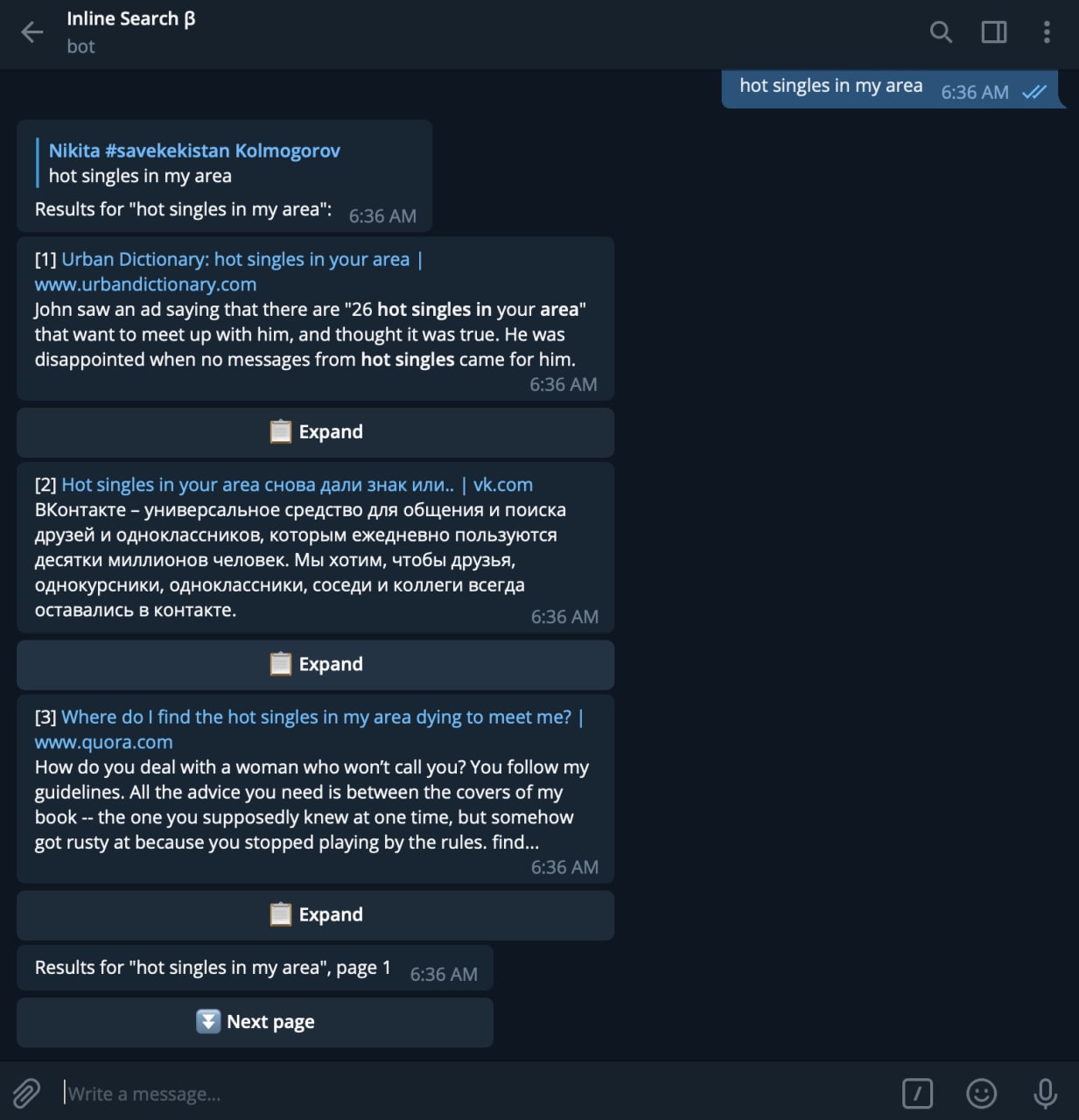Open the www.quora.com link

[x=103, y=742]
